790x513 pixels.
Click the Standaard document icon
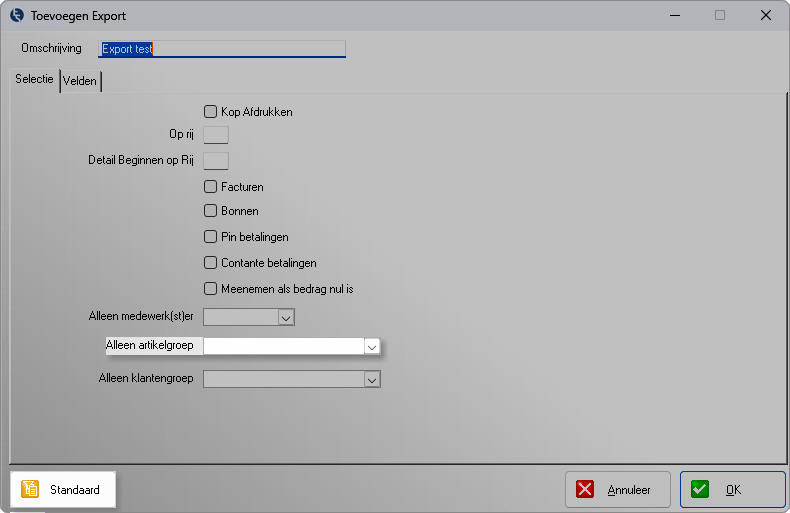click(30, 489)
